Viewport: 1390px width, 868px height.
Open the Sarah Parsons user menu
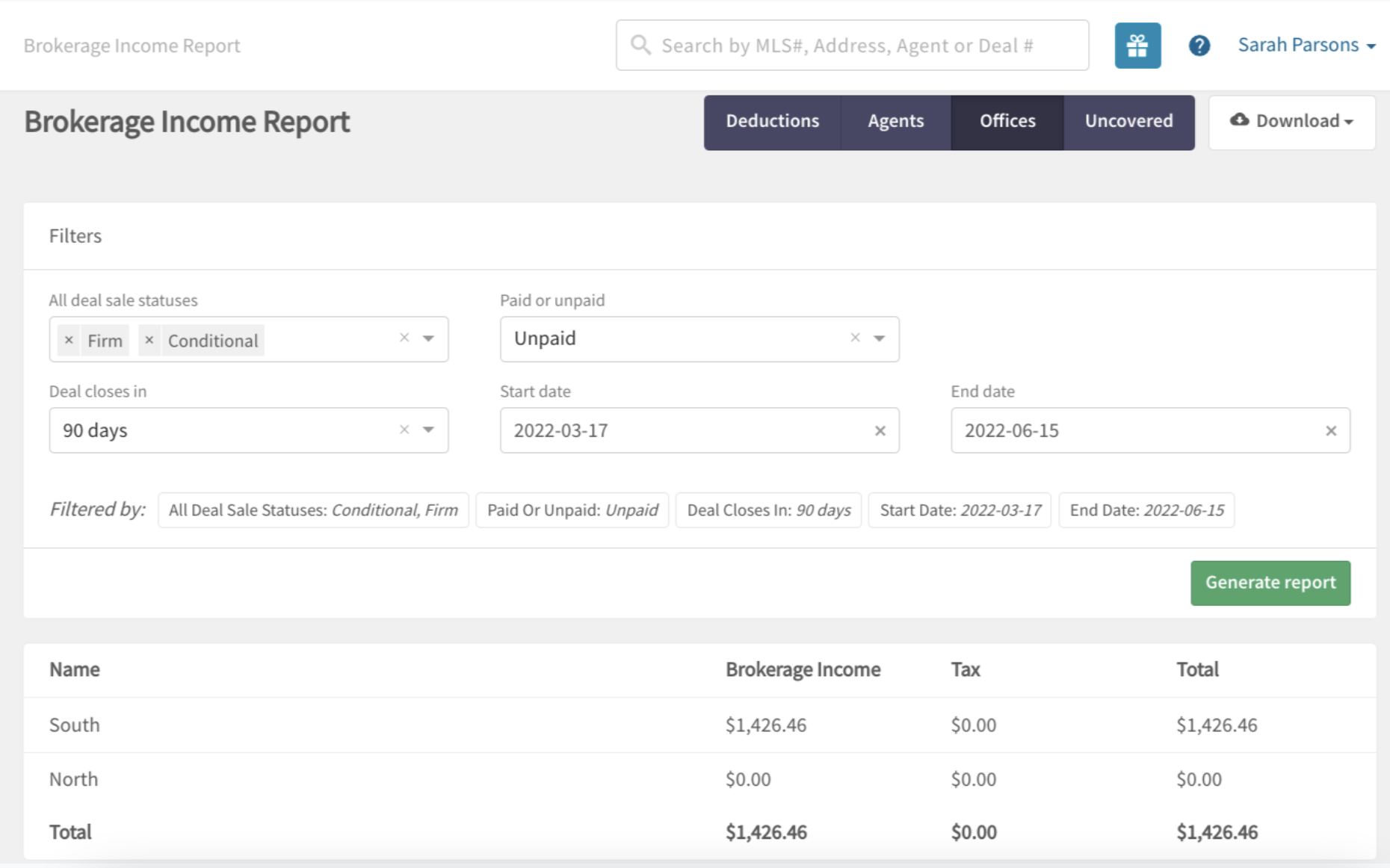coord(1306,45)
